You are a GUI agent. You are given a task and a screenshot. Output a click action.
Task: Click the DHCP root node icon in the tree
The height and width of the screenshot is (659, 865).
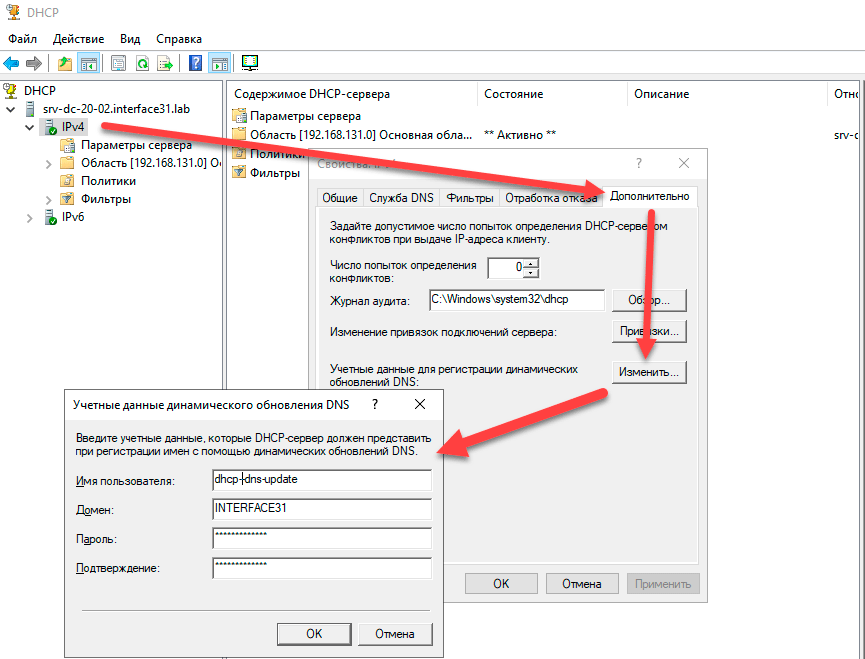(10, 90)
